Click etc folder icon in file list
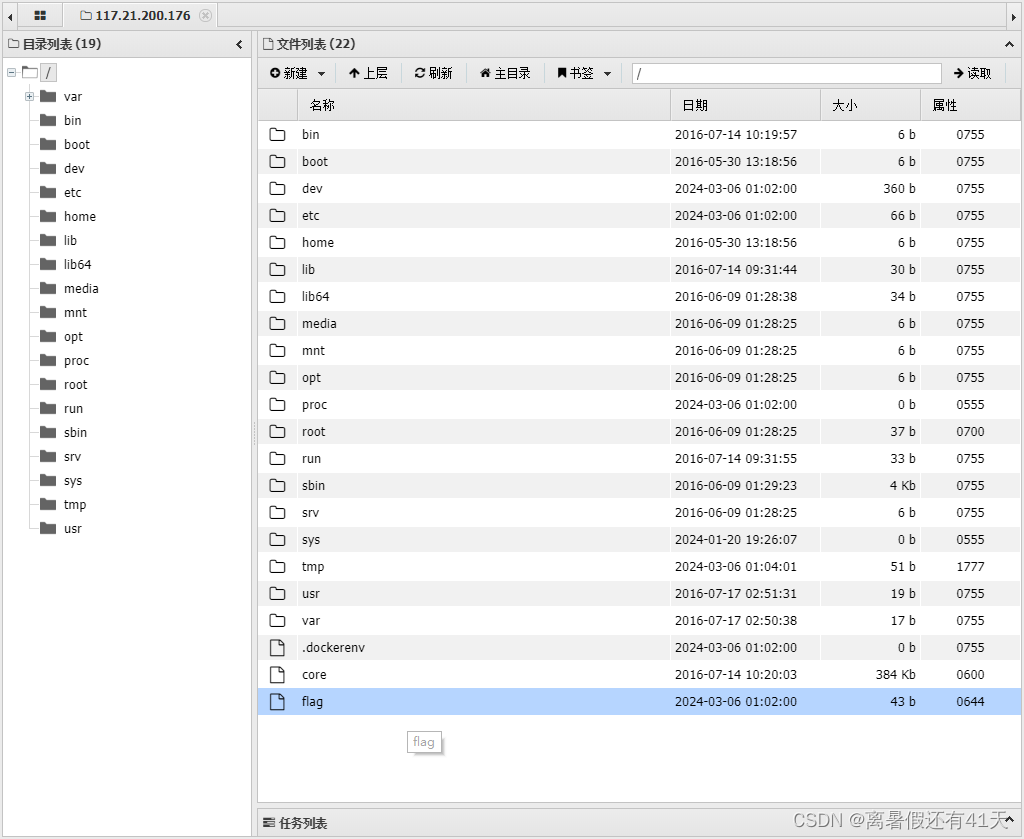The height and width of the screenshot is (839, 1024). point(278,215)
